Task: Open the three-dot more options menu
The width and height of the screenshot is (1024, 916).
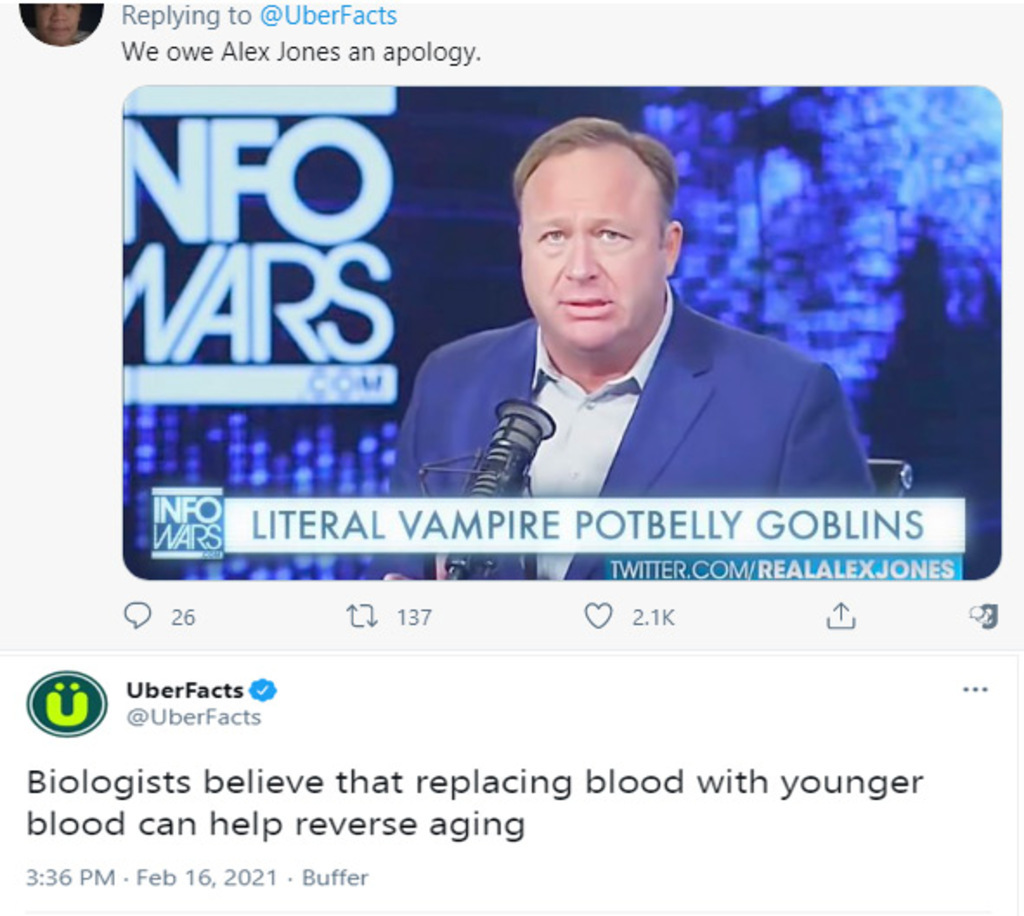Action: (x=974, y=690)
